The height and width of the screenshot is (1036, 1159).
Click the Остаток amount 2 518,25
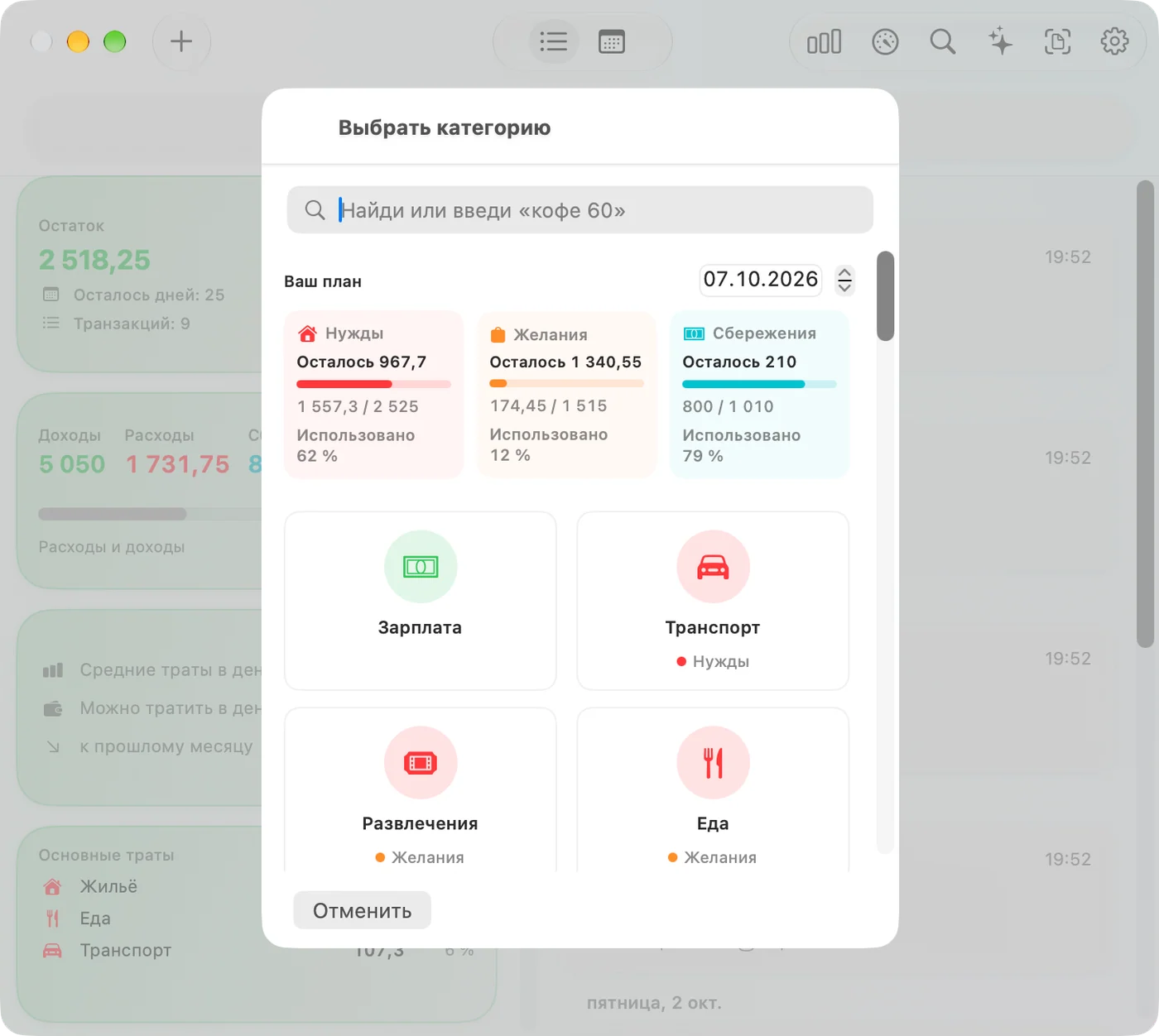[94, 260]
